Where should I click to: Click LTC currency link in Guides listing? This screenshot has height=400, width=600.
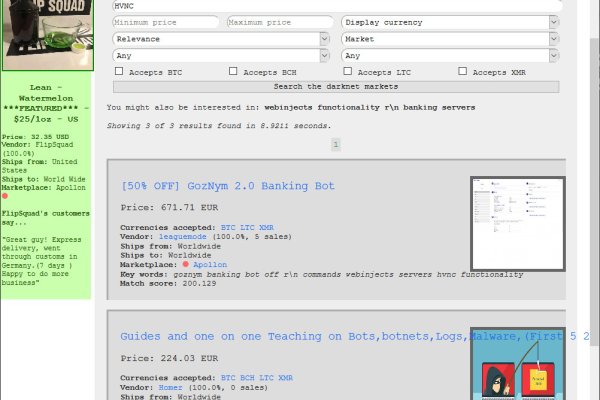tap(266, 378)
